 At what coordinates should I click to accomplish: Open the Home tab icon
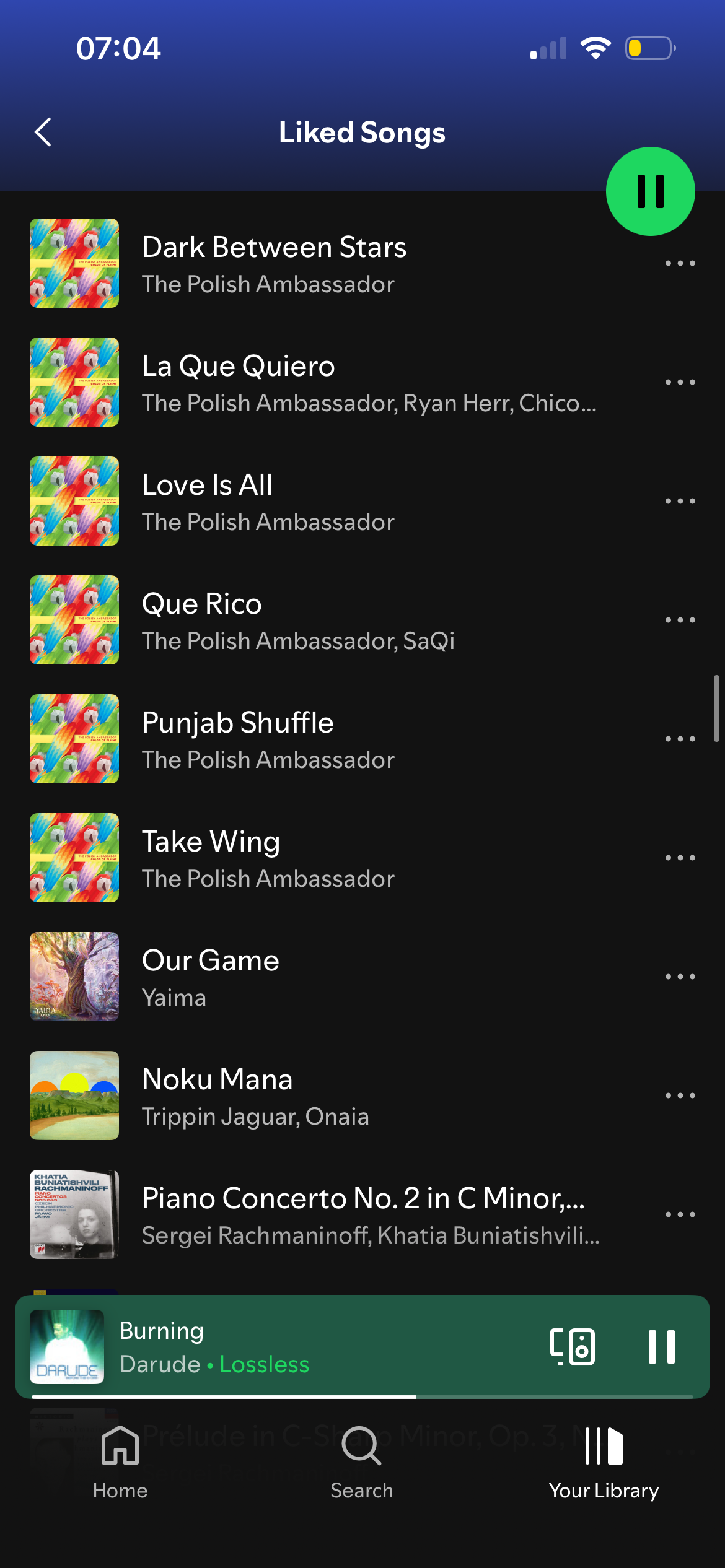120,1445
